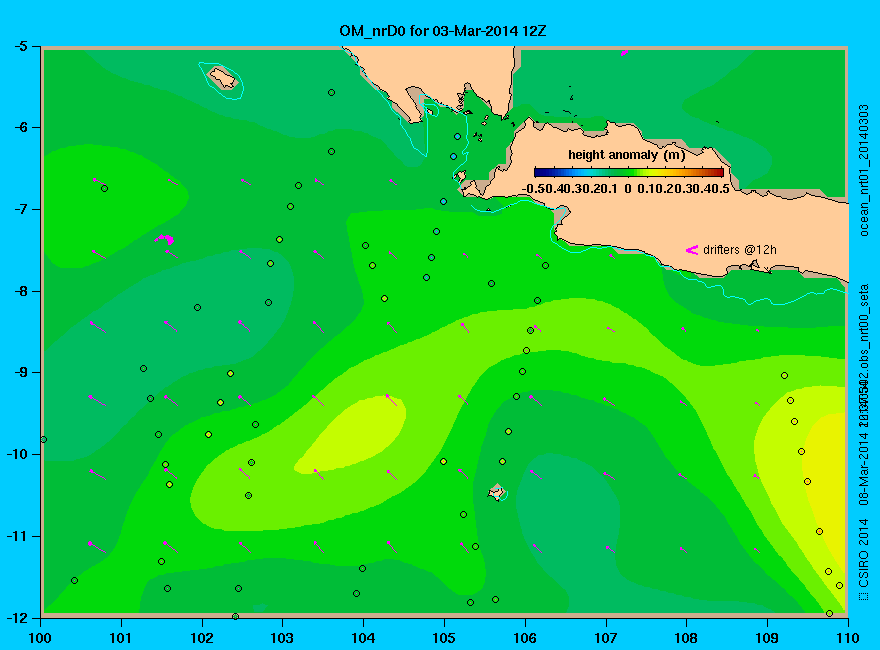Click latitude label "-10" on y-axis
The width and height of the screenshot is (880, 650).
(17, 454)
